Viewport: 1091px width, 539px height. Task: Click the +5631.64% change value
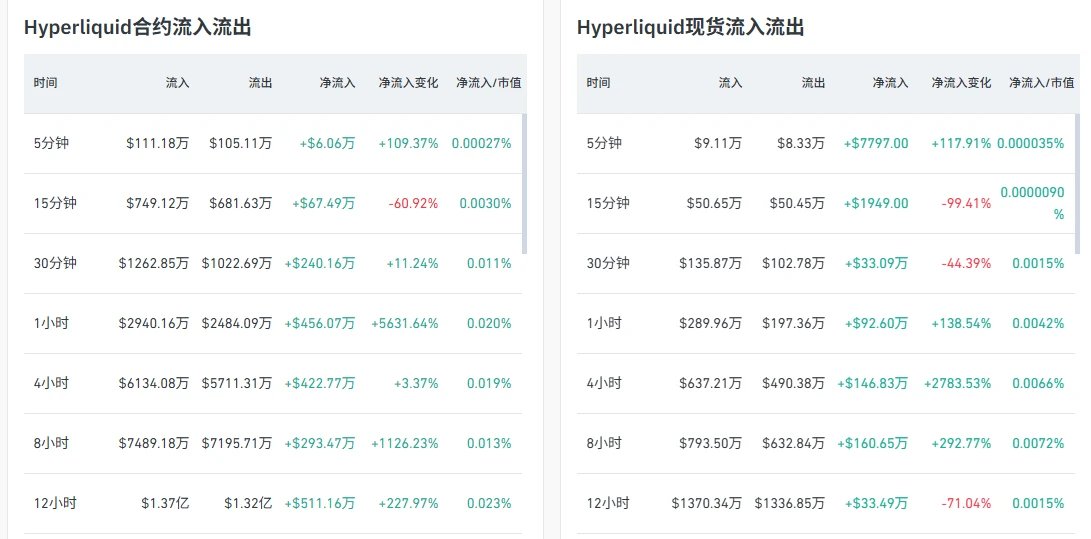pyautogui.click(x=405, y=323)
